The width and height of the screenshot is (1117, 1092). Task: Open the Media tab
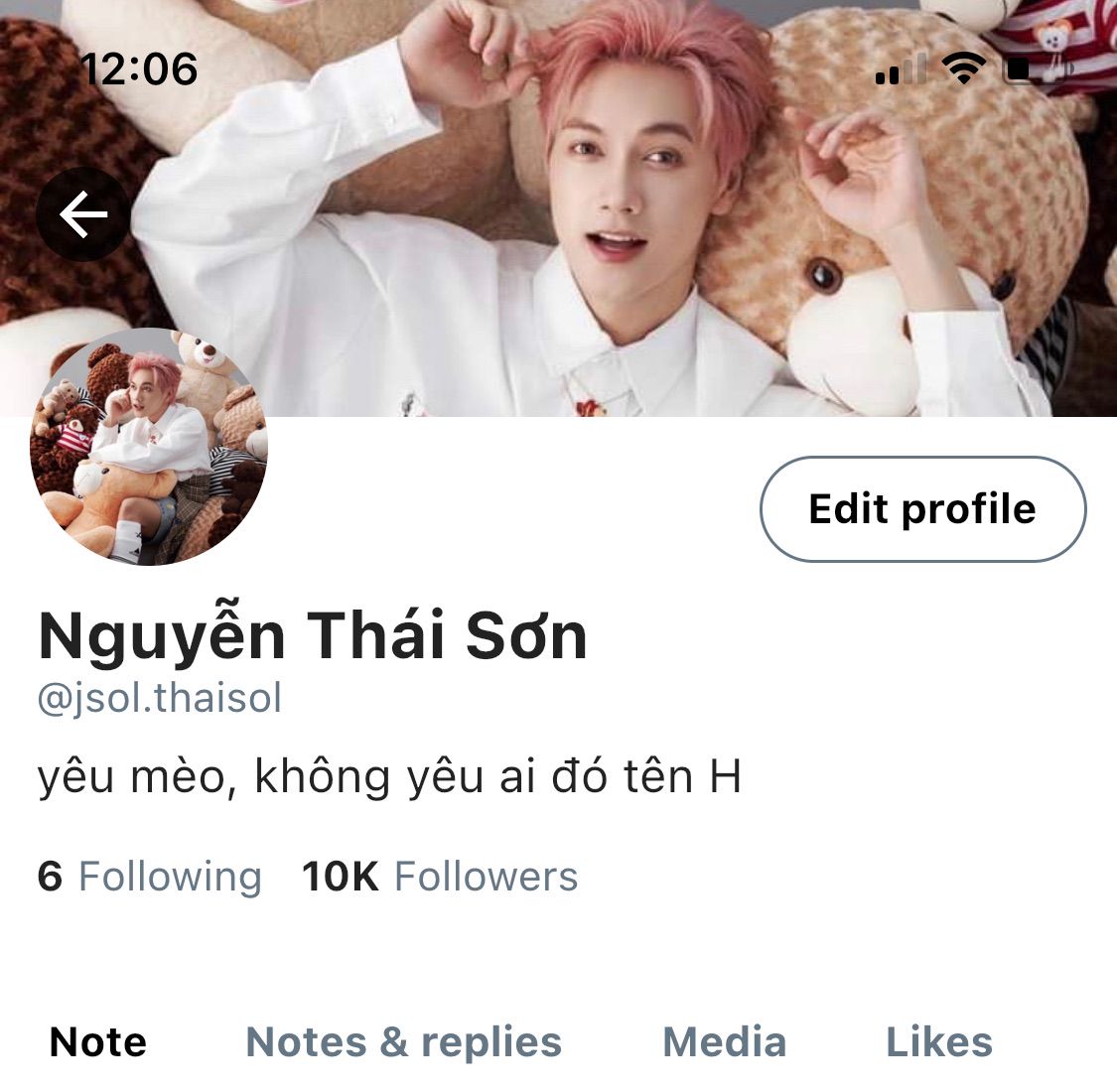point(725,1042)
